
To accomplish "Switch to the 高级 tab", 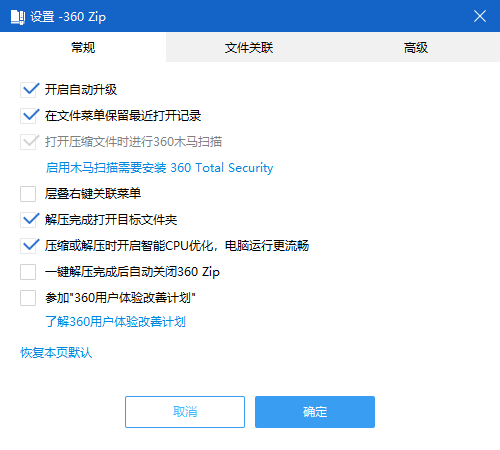I will tap(416, 47).
